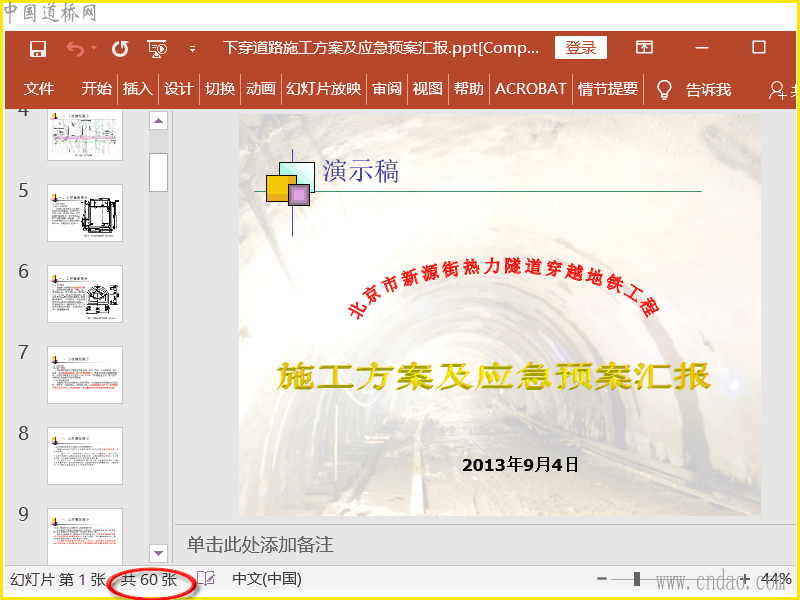Switch to the 开始 ribbon tab
This screenshot has width=800, height=600.
click(96, 89)
